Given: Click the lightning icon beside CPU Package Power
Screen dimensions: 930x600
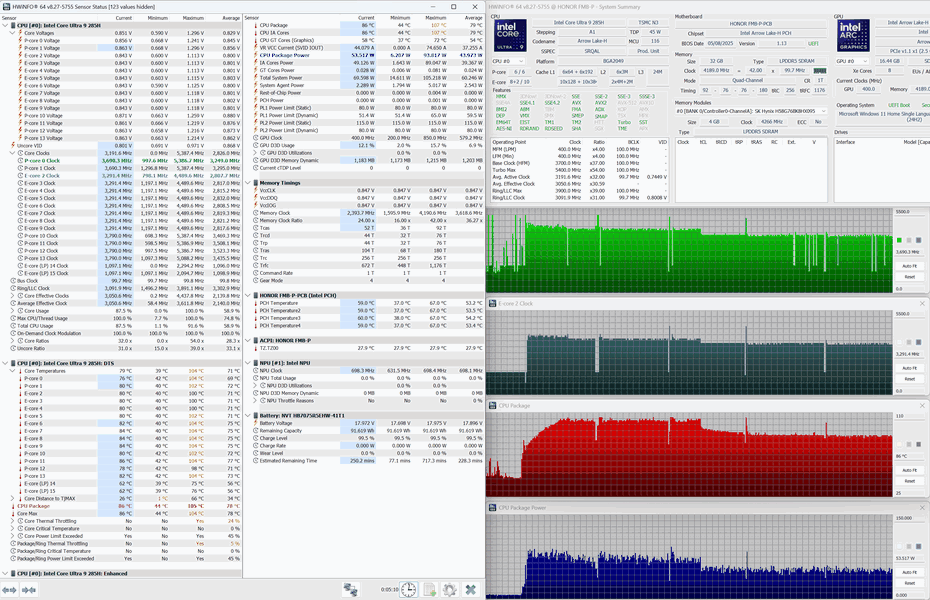Looking at the screenshot, I should point(256,55).
